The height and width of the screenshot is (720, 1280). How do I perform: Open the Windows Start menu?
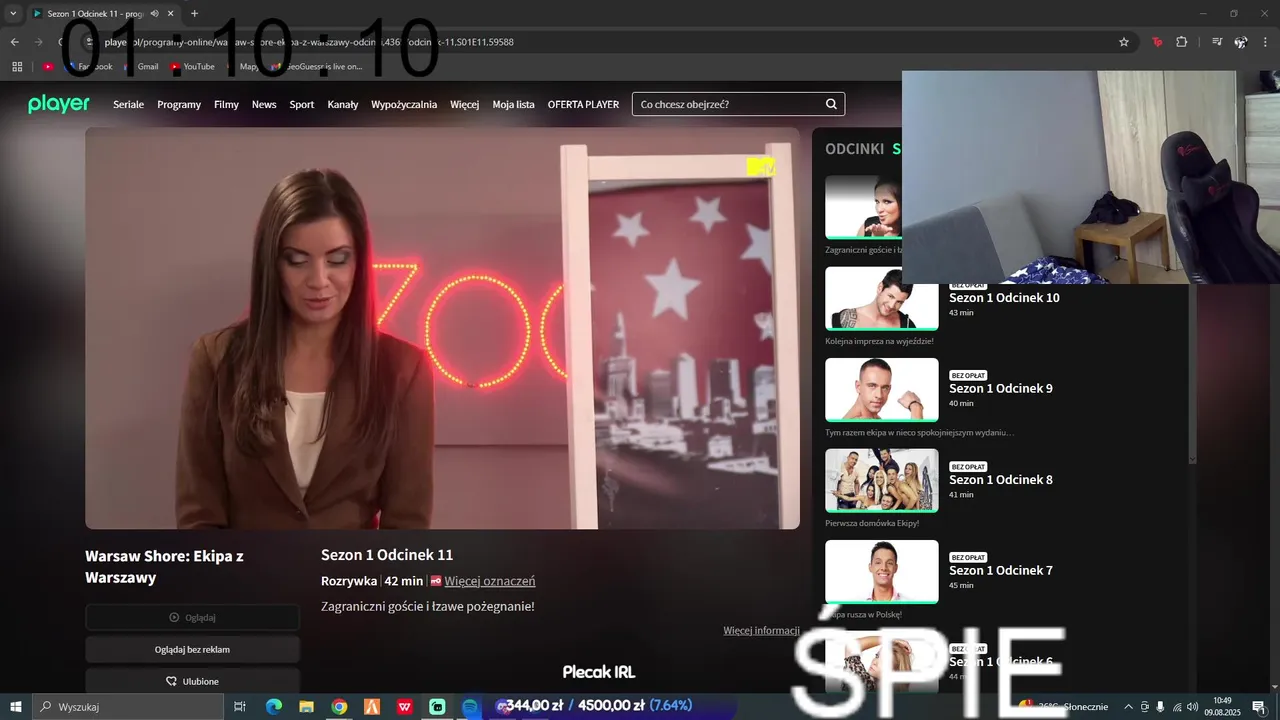pyautogui.click(x=16, y=707)
